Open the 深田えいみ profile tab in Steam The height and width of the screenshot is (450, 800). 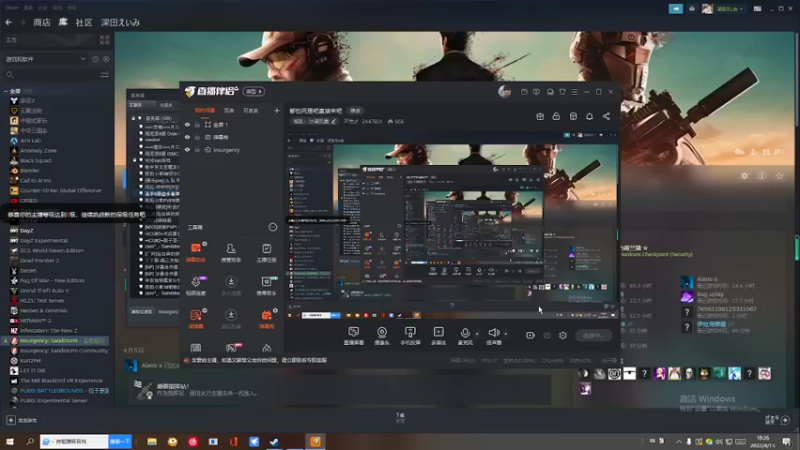coord(120,22)
